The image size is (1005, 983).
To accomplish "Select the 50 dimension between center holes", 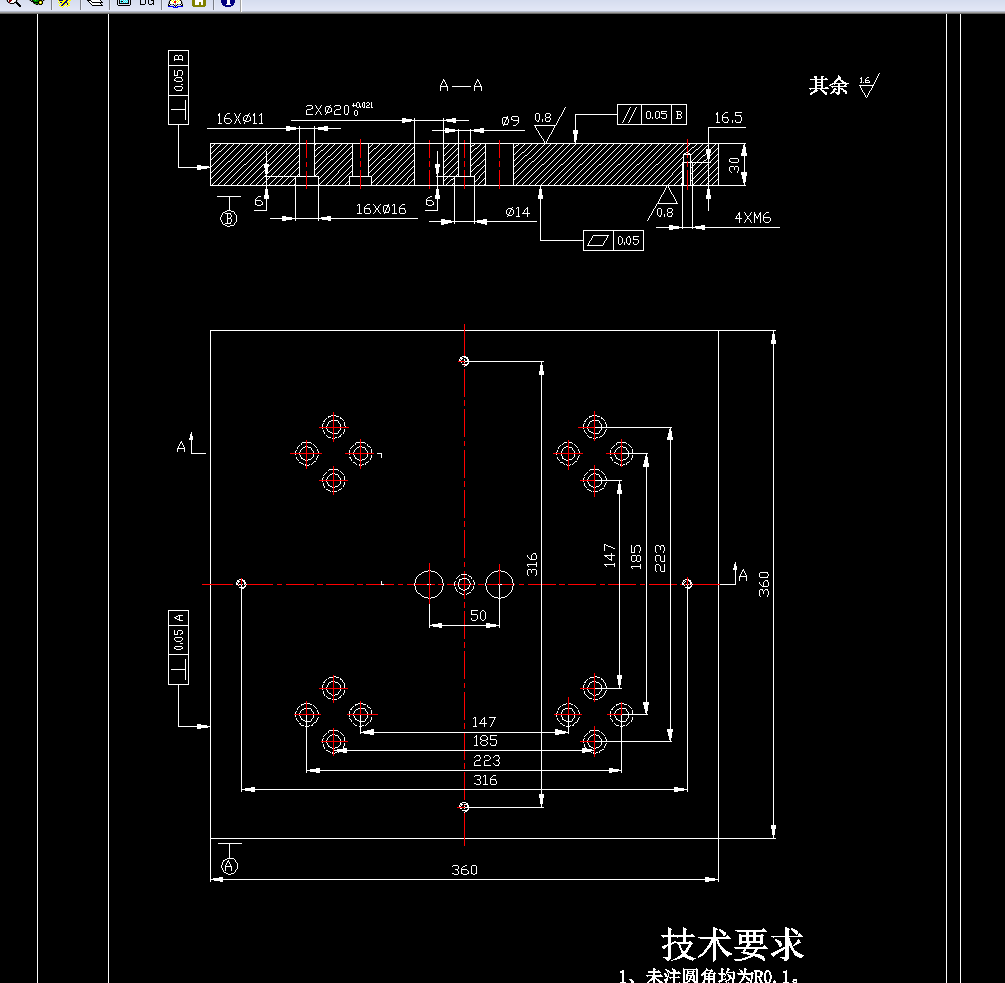I will [478, 616].
